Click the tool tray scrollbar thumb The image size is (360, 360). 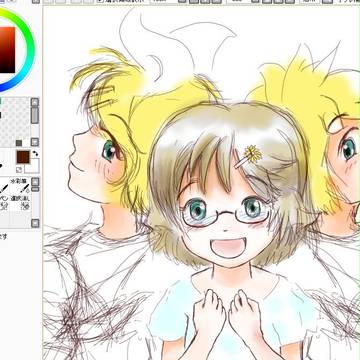pos(35,189)
